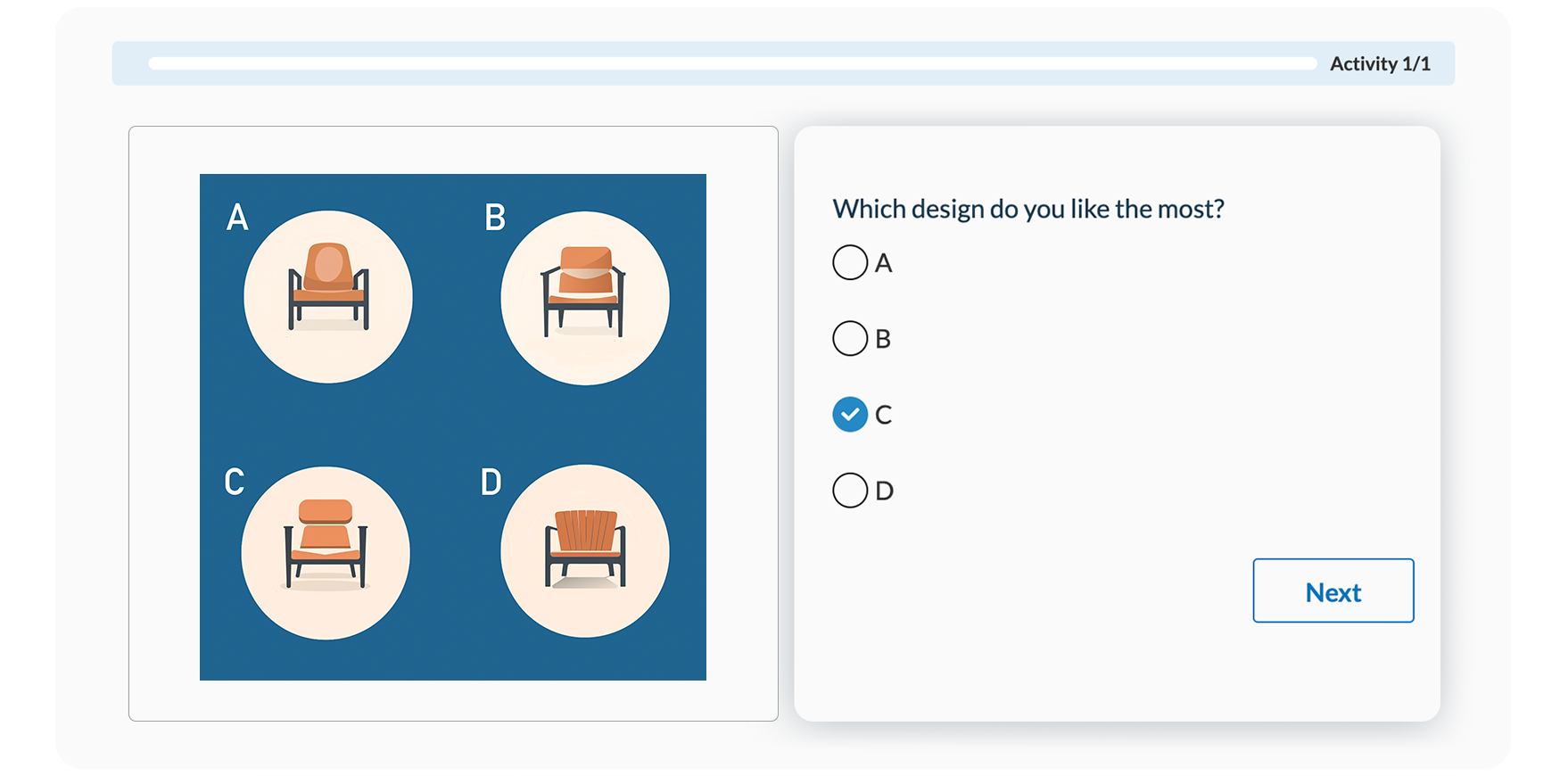Click the A text beside first radio

pyautogui.click(x=883, y=263)
